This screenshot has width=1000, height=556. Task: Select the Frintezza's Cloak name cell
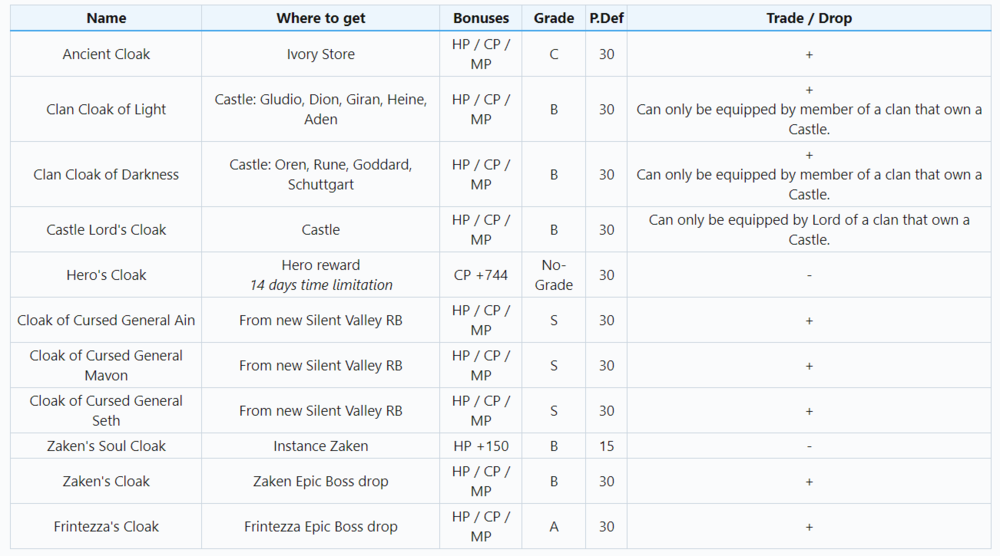coord(106,526)
